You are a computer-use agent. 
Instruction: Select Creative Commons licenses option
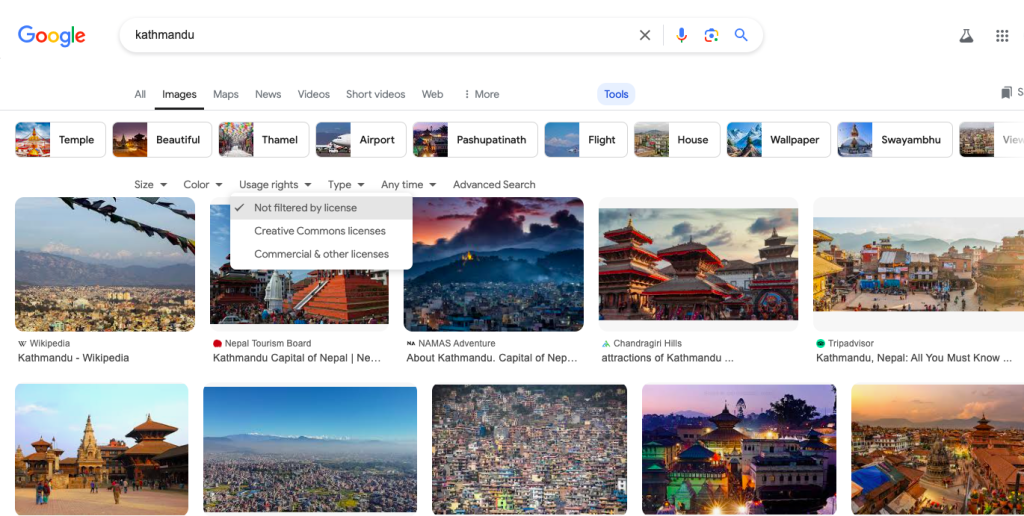(321, 231)
